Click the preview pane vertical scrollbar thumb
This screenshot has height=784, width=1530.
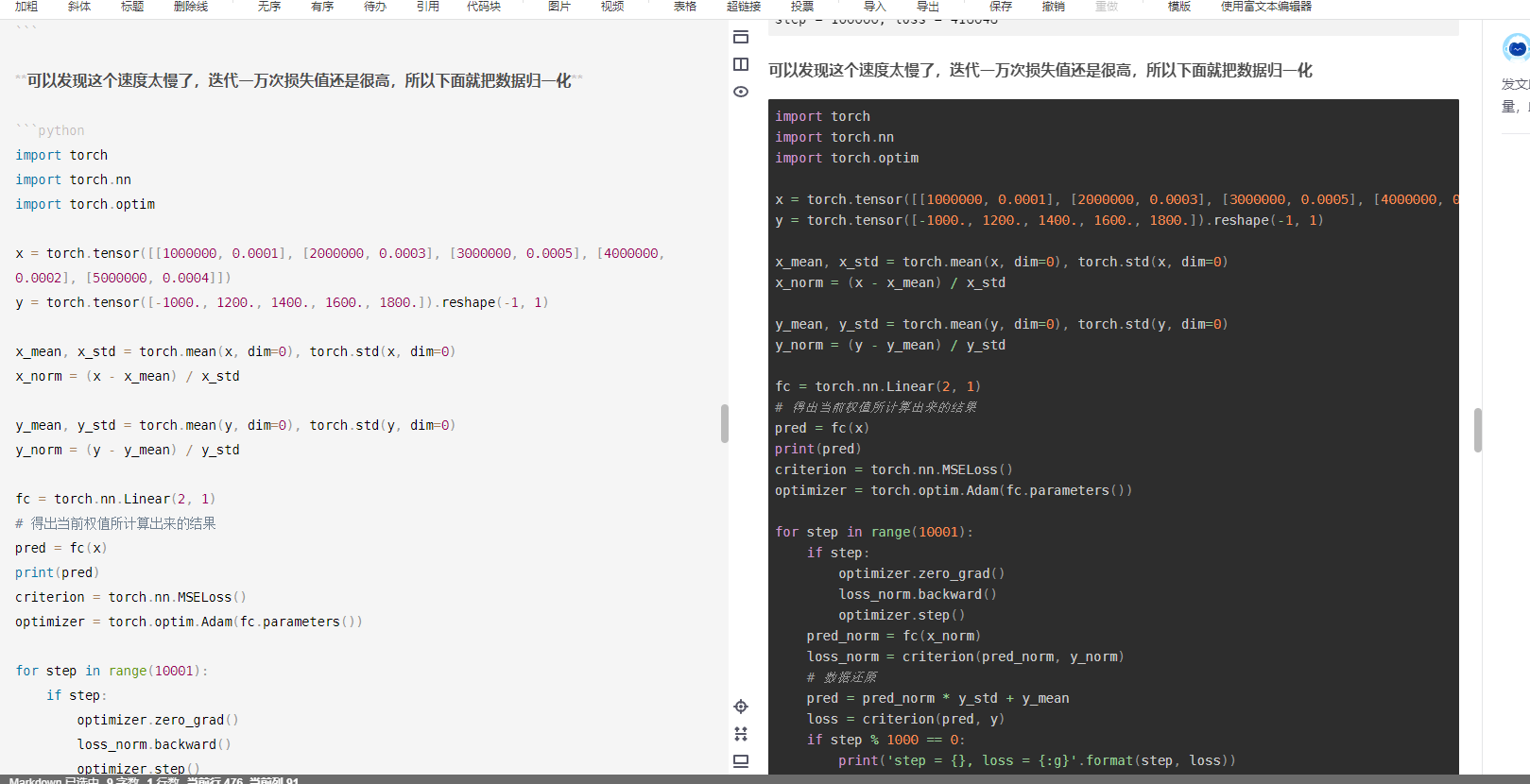[1478, 430]
